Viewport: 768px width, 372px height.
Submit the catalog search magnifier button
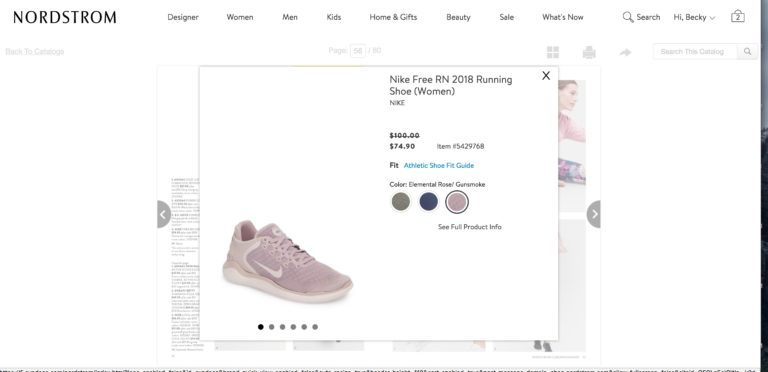tap(747, 51)
